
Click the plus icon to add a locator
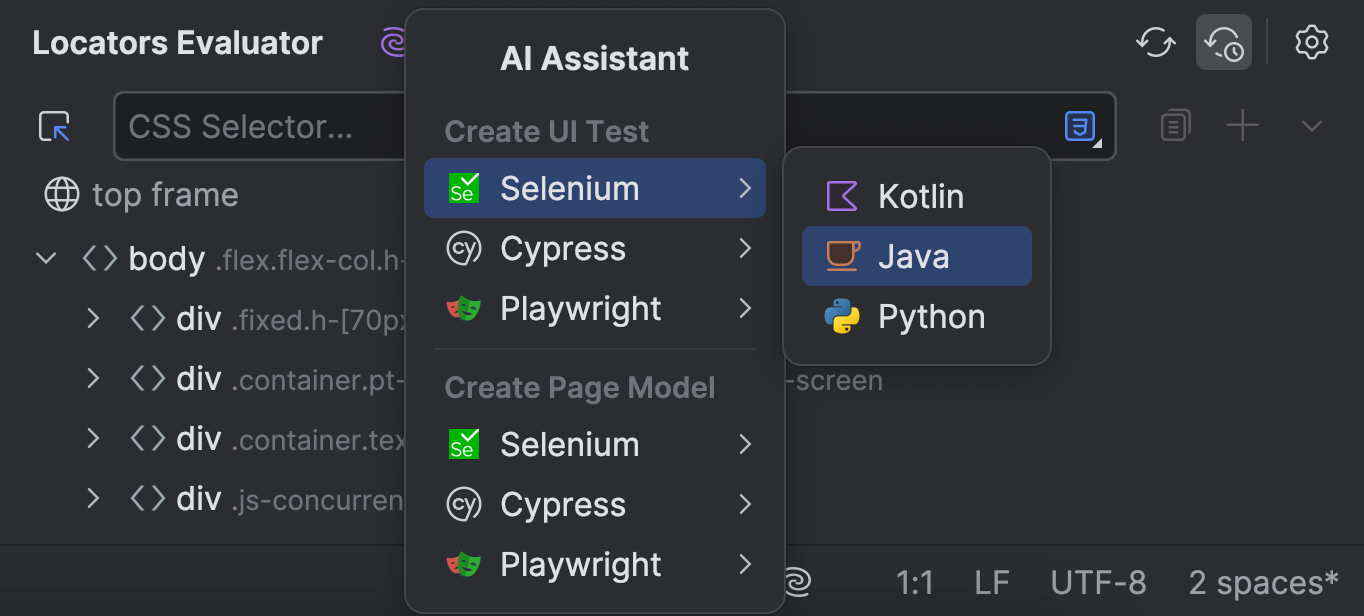coord(1242,125)
